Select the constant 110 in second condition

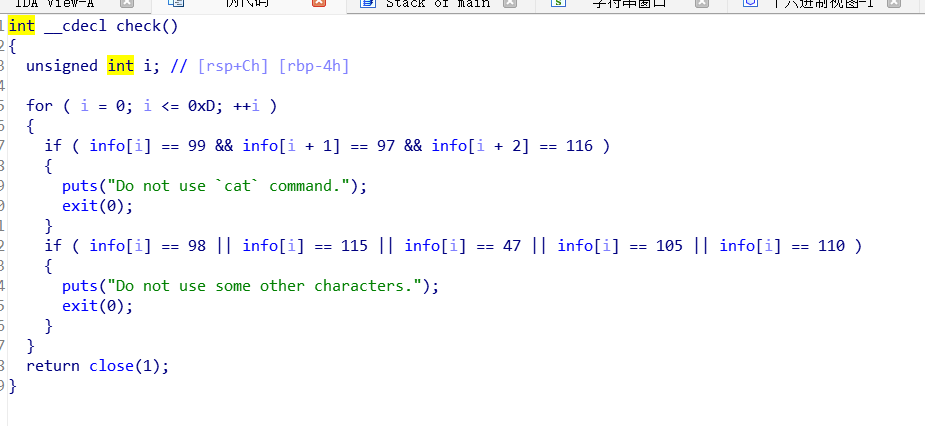tap(831, 245)
